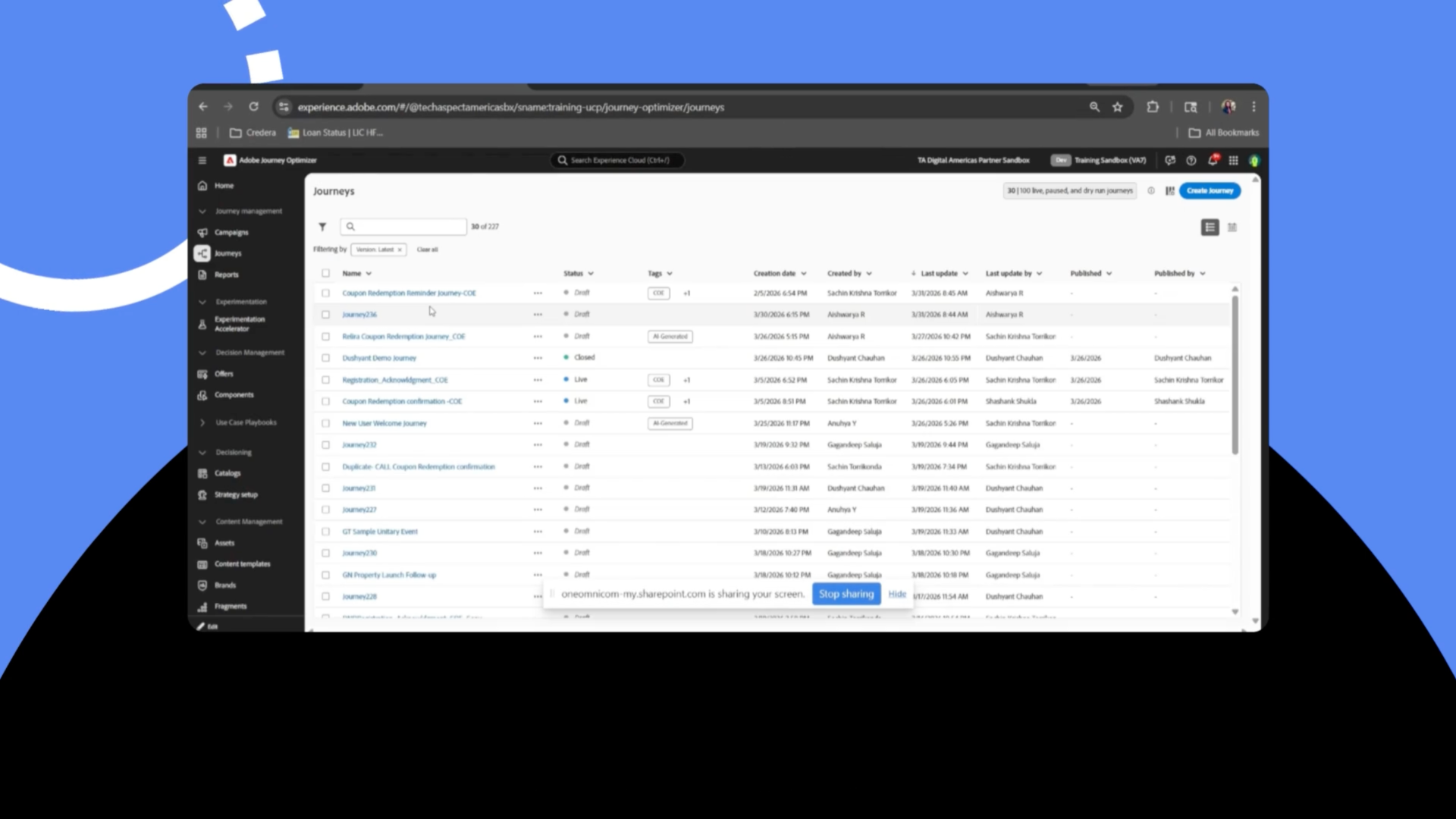Open the user profile avatar in Adobe header
Image resolution: width=1456 pixels, height=819 pixels.
1254,161
